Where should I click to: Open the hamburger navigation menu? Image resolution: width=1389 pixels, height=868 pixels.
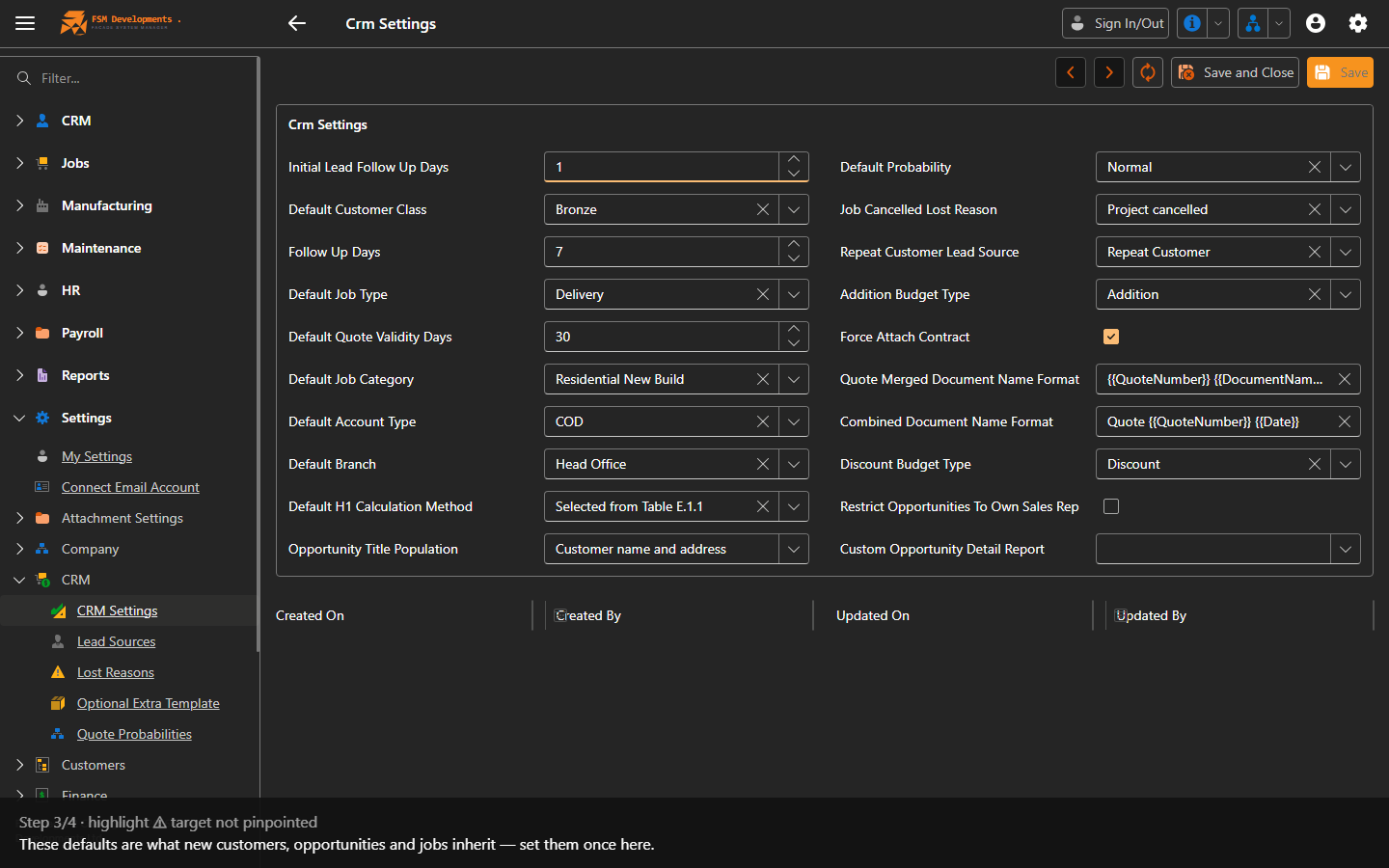25,23
